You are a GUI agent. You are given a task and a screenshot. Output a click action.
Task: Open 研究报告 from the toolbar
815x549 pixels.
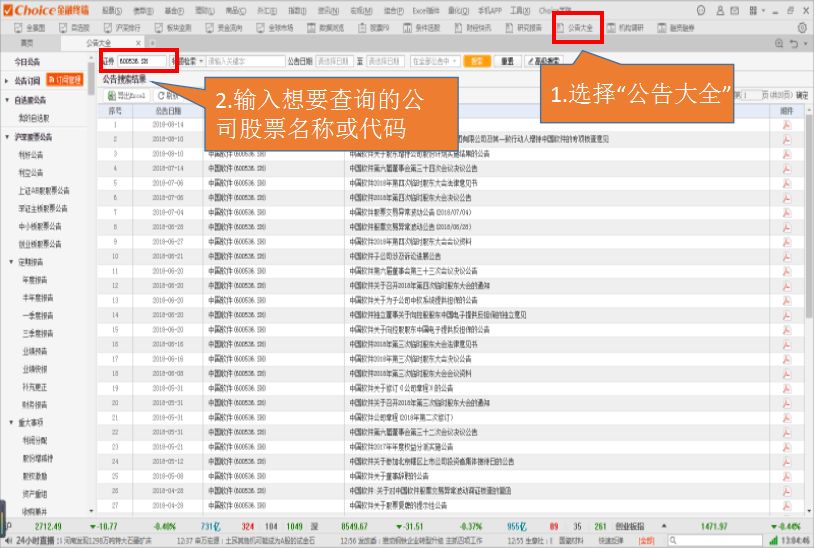click(524, 28)
